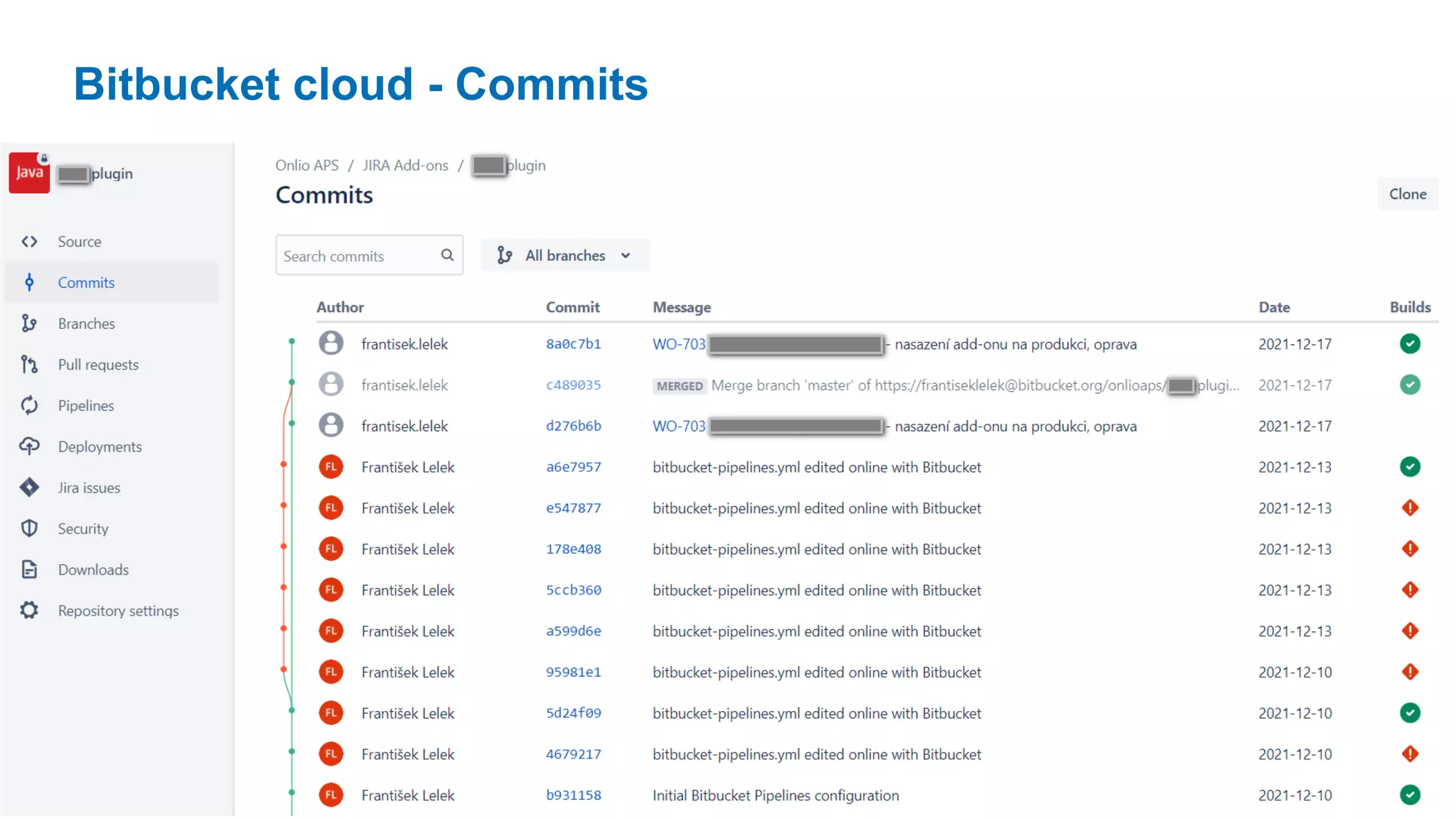Open WO-703 issue link on commit d276b6b
The height and width of the screenshot is (819, 1456).
[679, 426]
